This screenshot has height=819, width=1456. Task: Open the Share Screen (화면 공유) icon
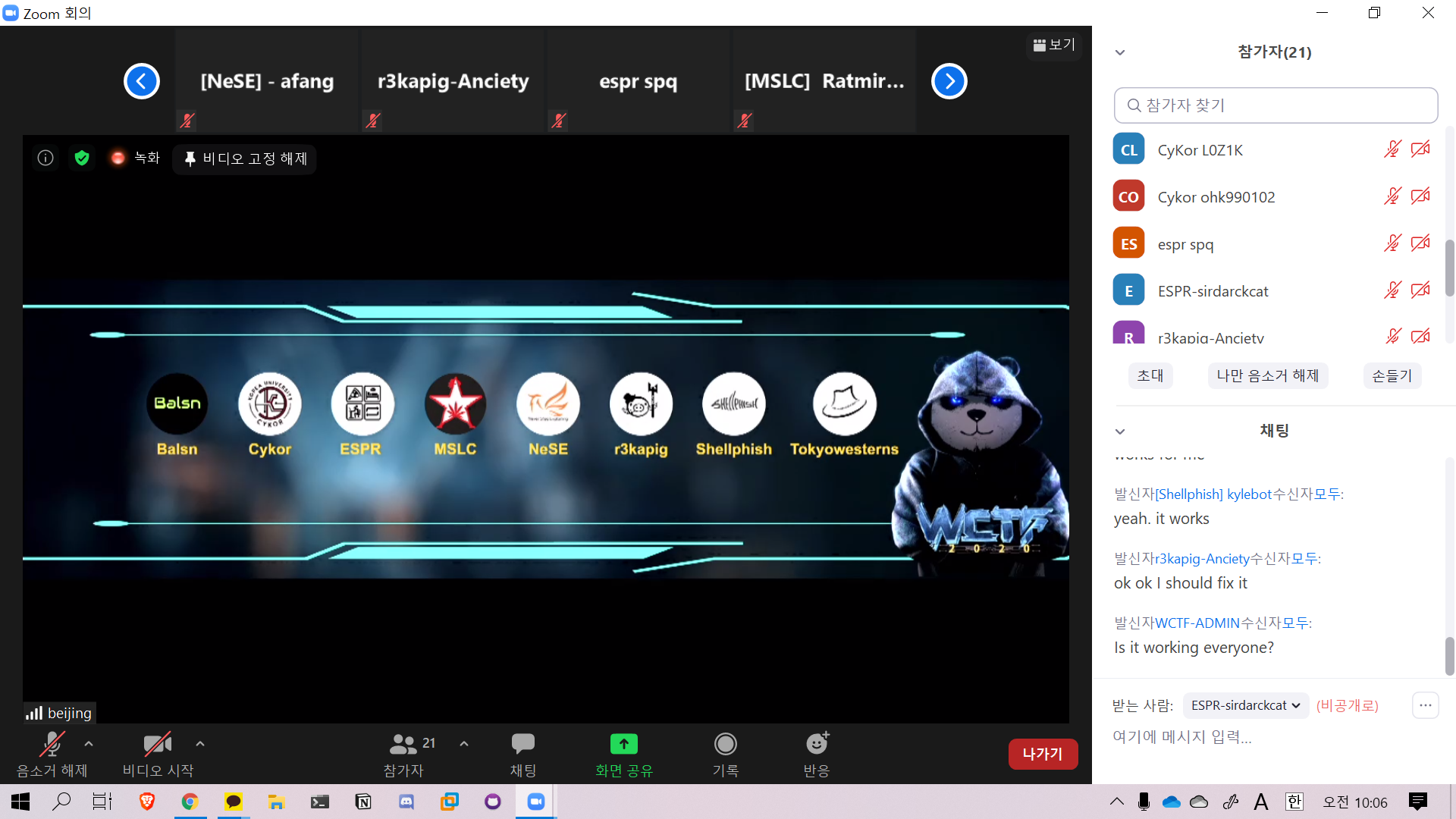pyautogui.click(x=623, y=745)
